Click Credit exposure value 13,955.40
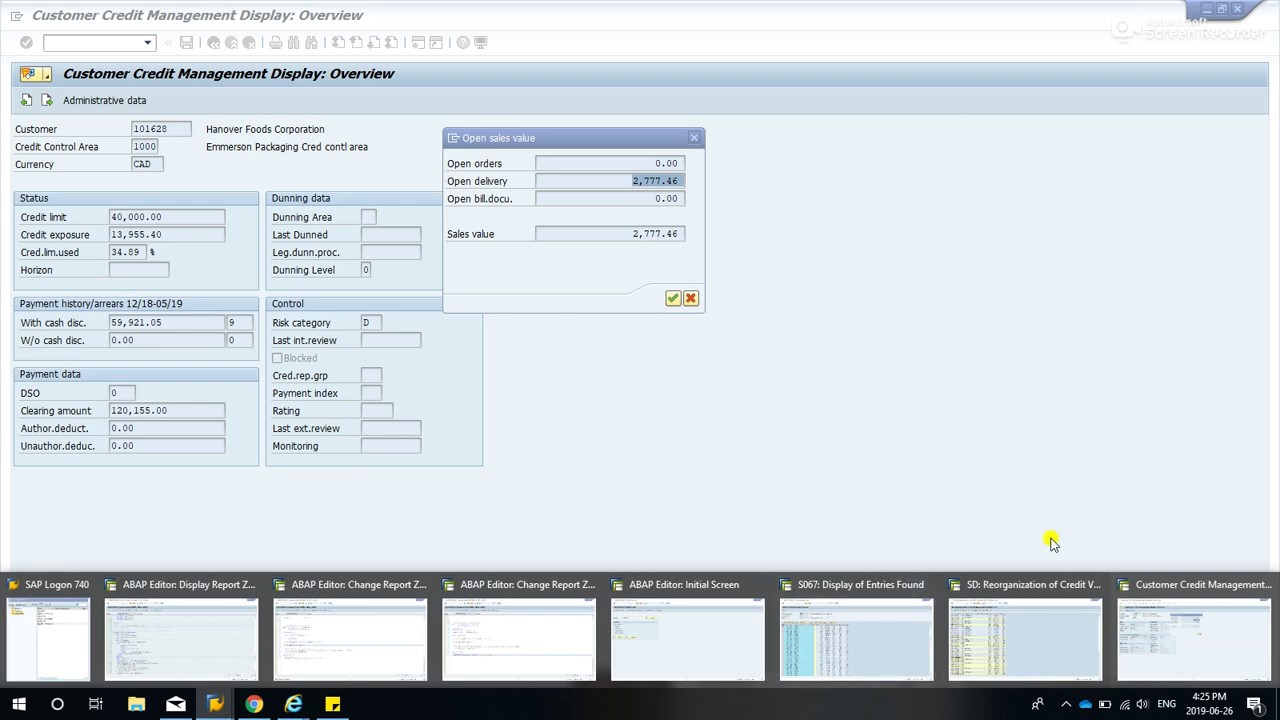1280x720 pixels. pyautogui.click(x=166, y=234)
